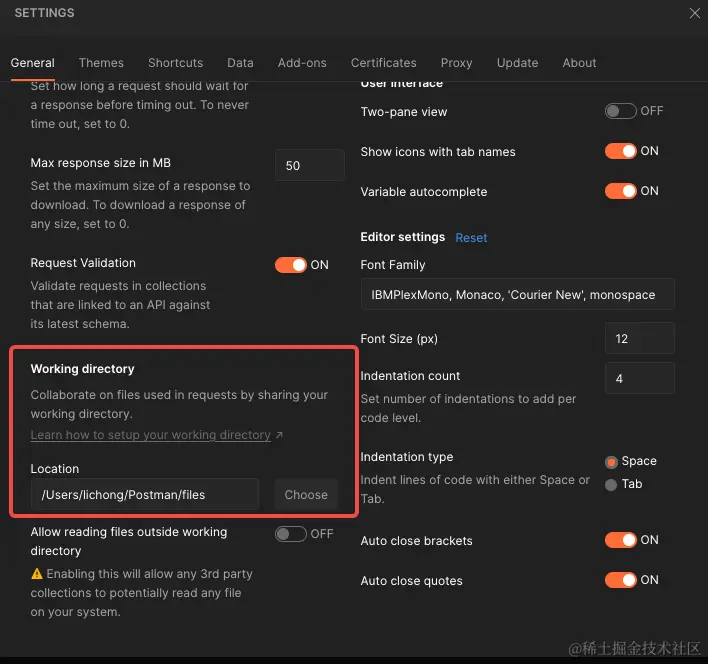The width and height of the screenshot is (708, 664).
Task: Select the Tab indentation radio button
Action: 611,485
